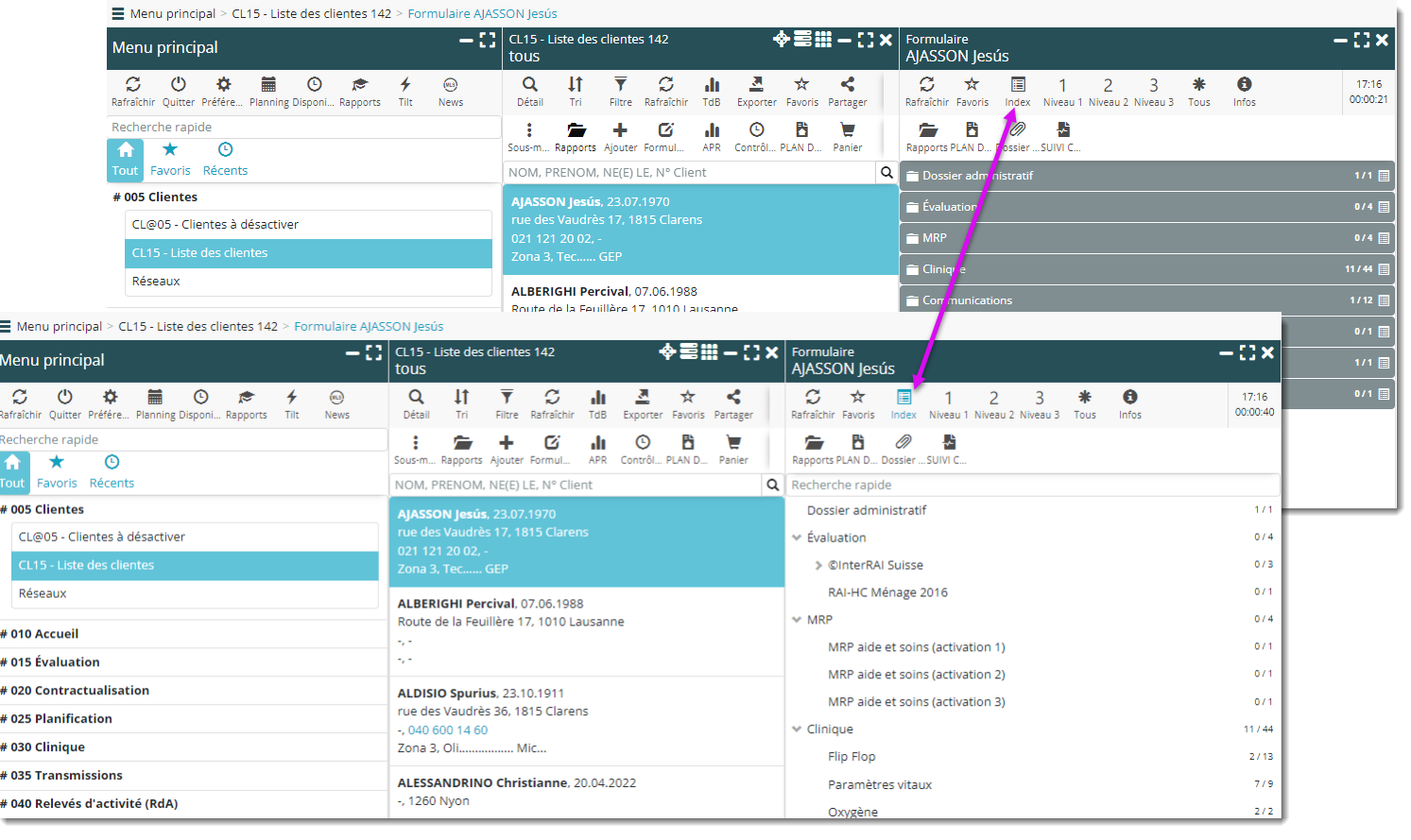Click list icon on gray Clinique 11/44 bar
1411x840 pixels.
[1384, 269]
